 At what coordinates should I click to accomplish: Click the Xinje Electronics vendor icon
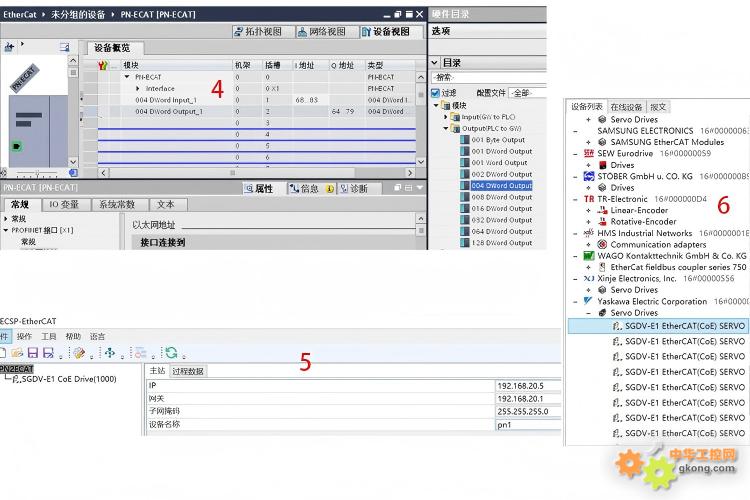tap(589, 278)
